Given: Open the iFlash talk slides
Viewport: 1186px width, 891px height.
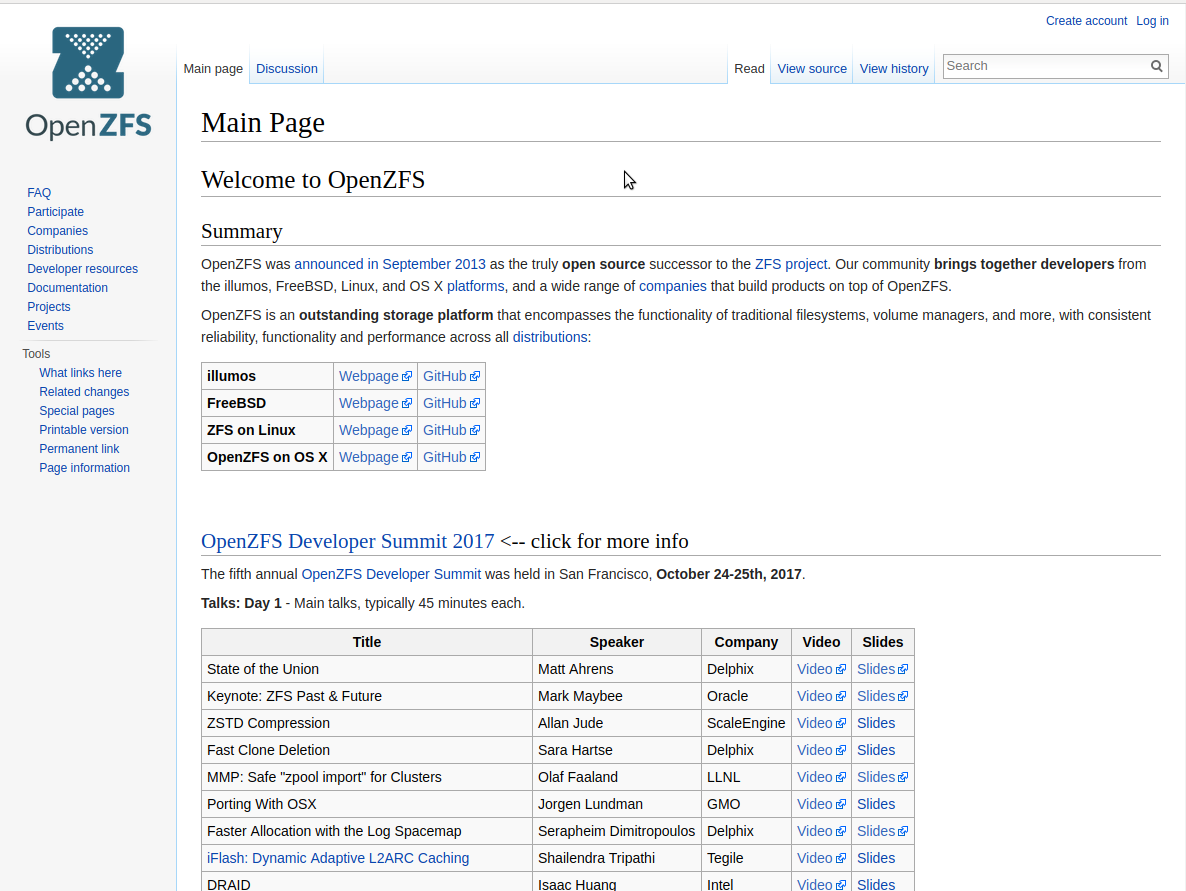Looking at the screenshot, I should click(x=876, y=858).
